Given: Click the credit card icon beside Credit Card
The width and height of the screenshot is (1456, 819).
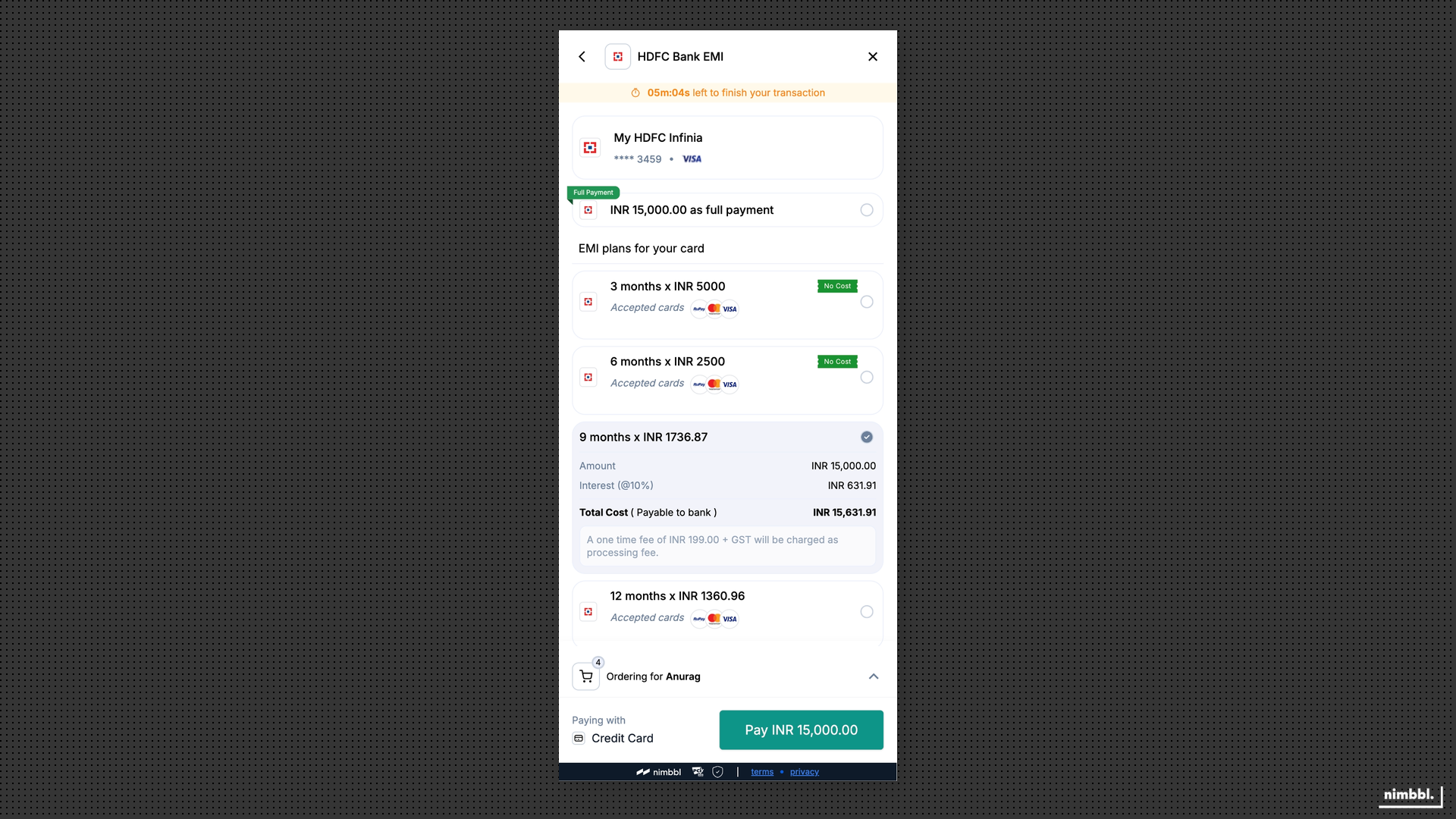Looking at the screenshot, I should point(579,739).
